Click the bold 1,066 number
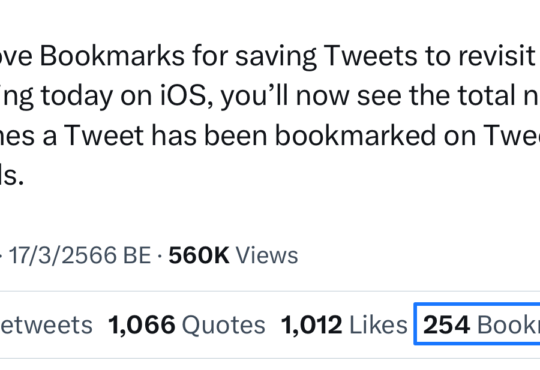 (142, 325)
